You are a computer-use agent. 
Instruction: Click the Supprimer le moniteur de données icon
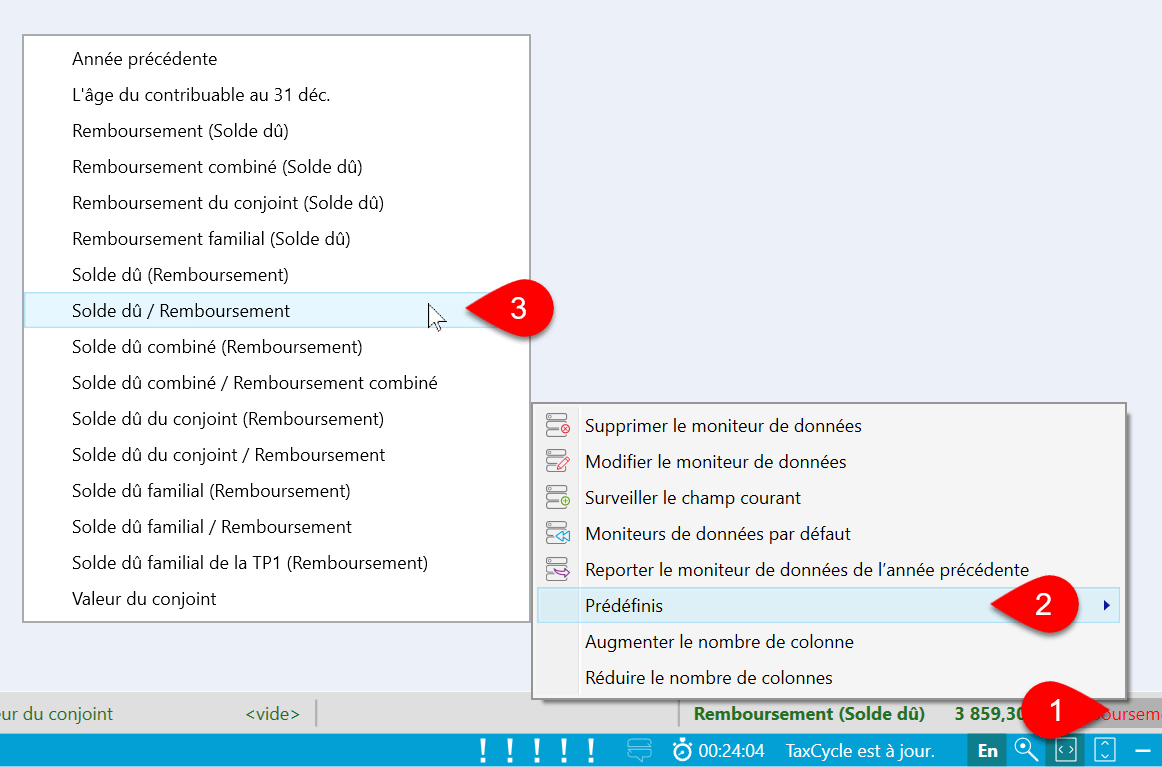[x=557, y=426]
